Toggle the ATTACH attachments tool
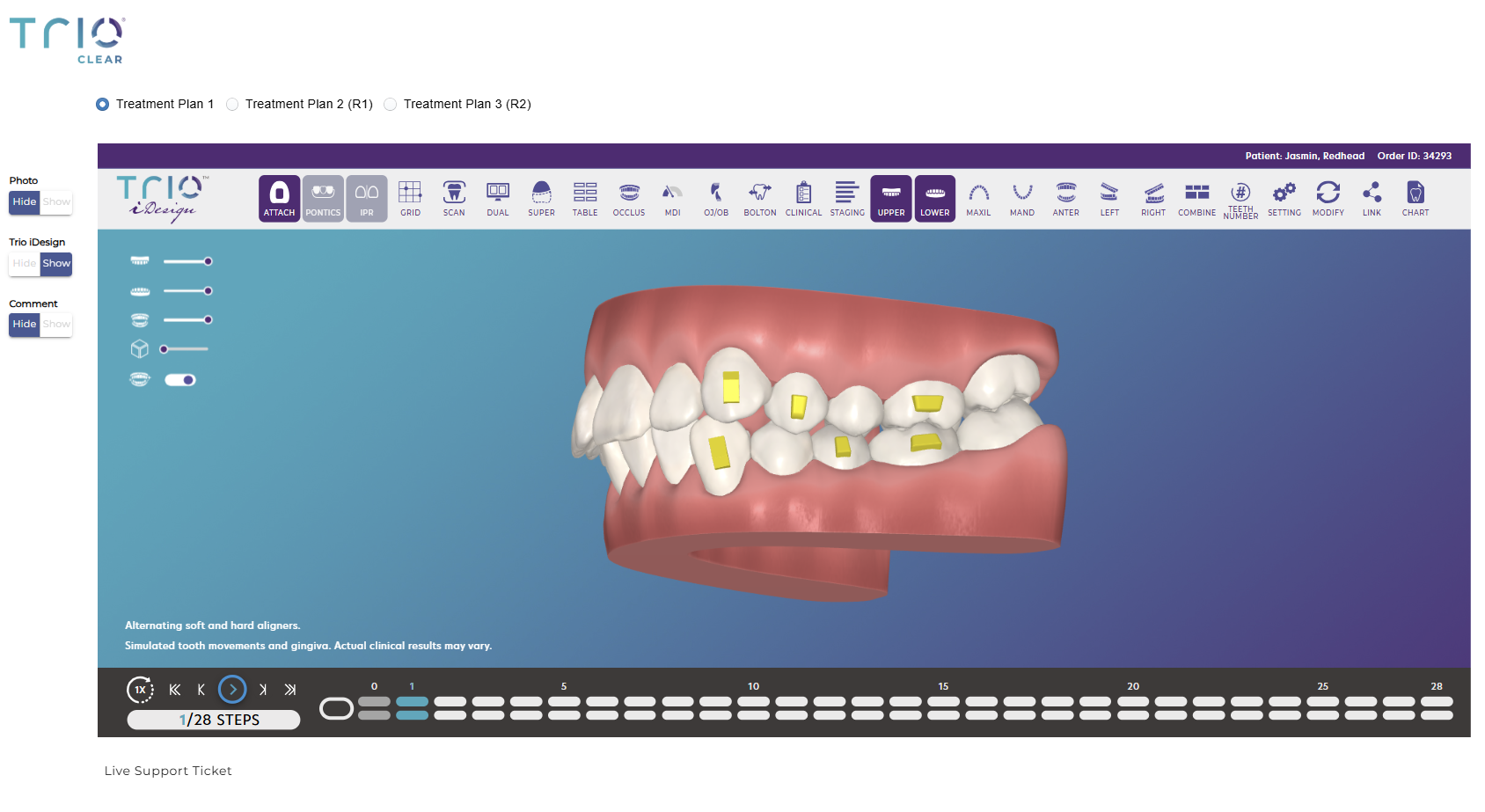 click(x=279, y=198)
